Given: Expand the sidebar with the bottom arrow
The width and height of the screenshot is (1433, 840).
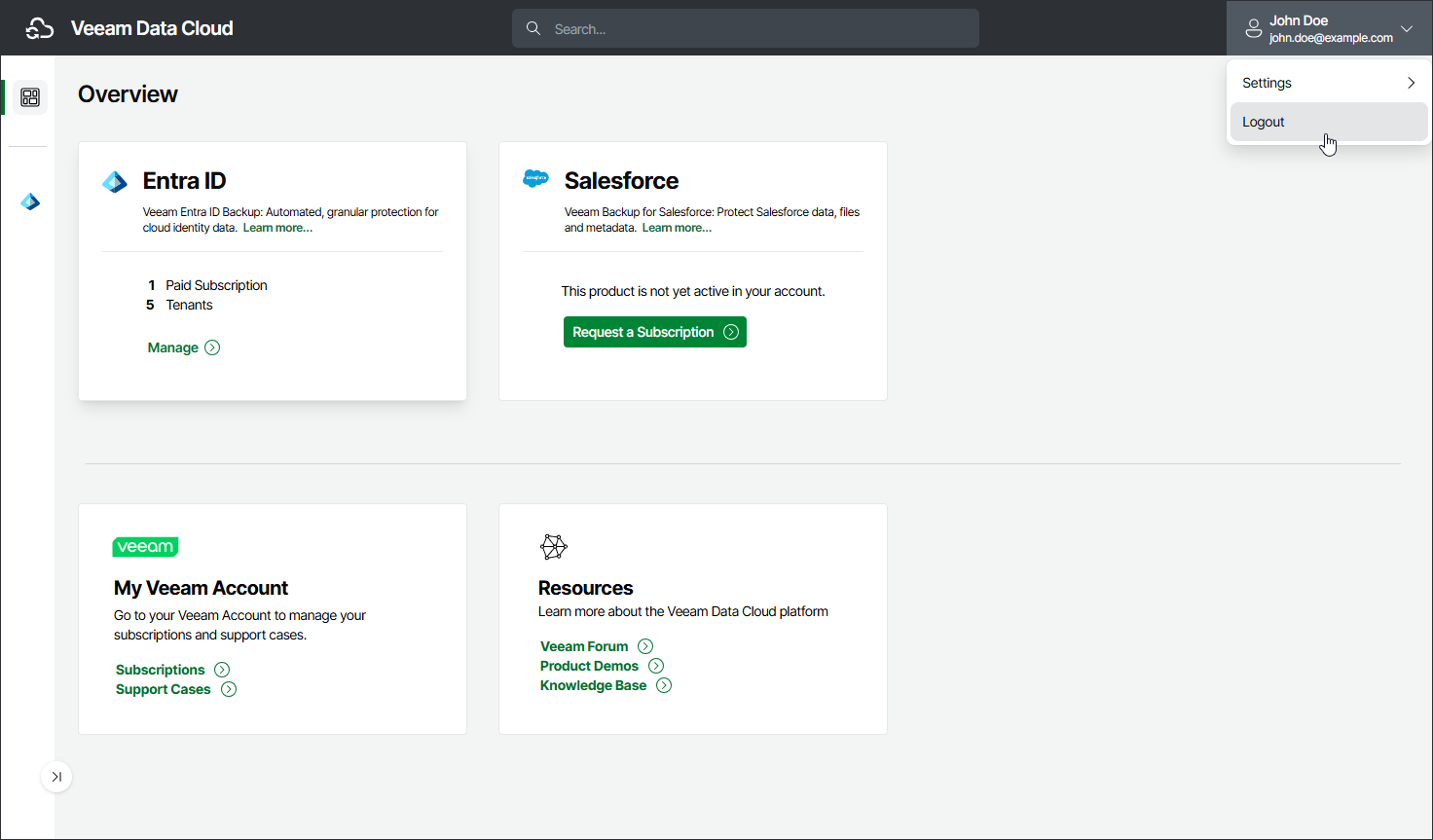Looking at the screenshot, I should (56, 777).
